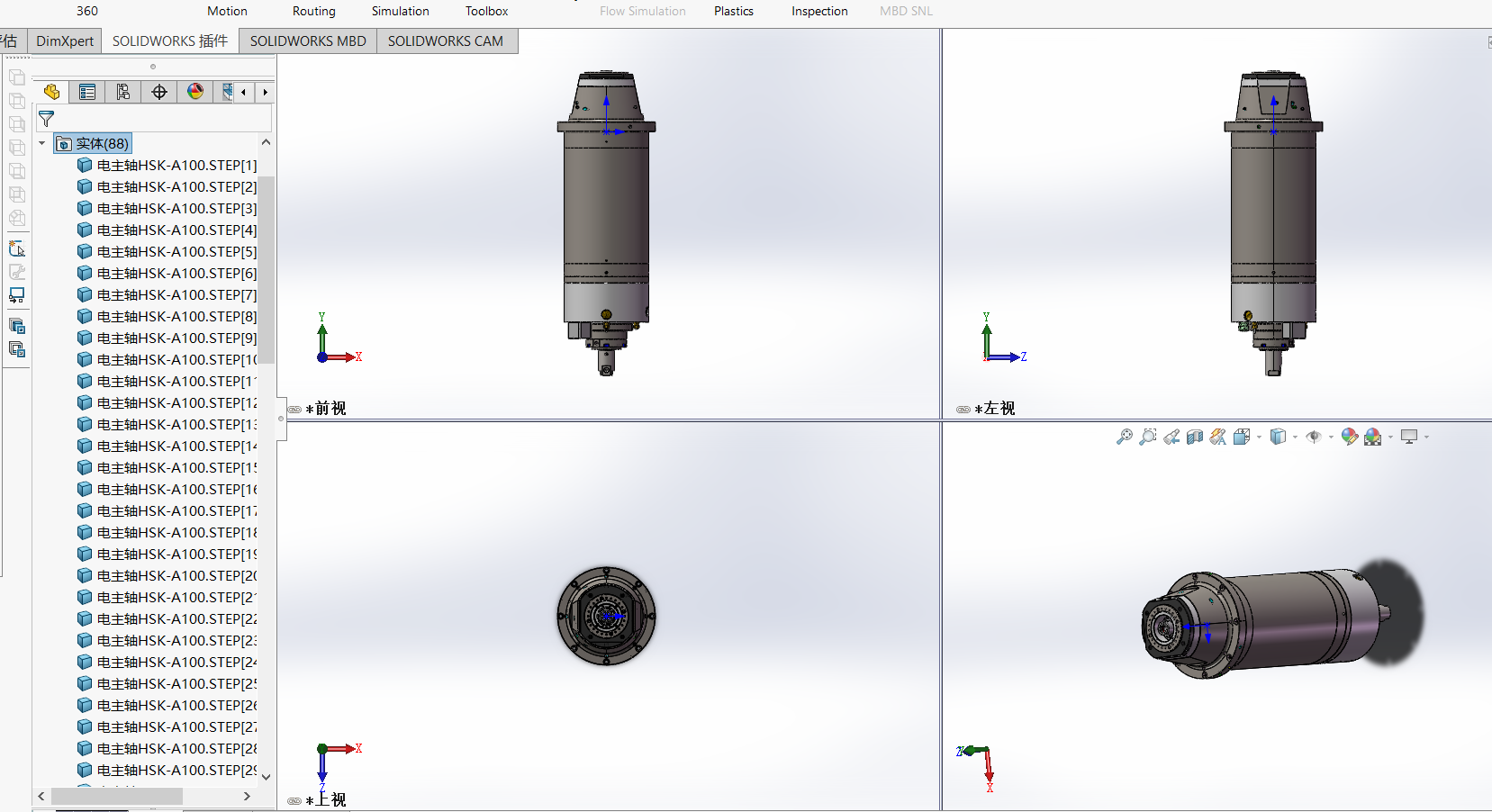Activate the Zoom to Area tool
The image size is (1492, 812).
[1148, 437]
